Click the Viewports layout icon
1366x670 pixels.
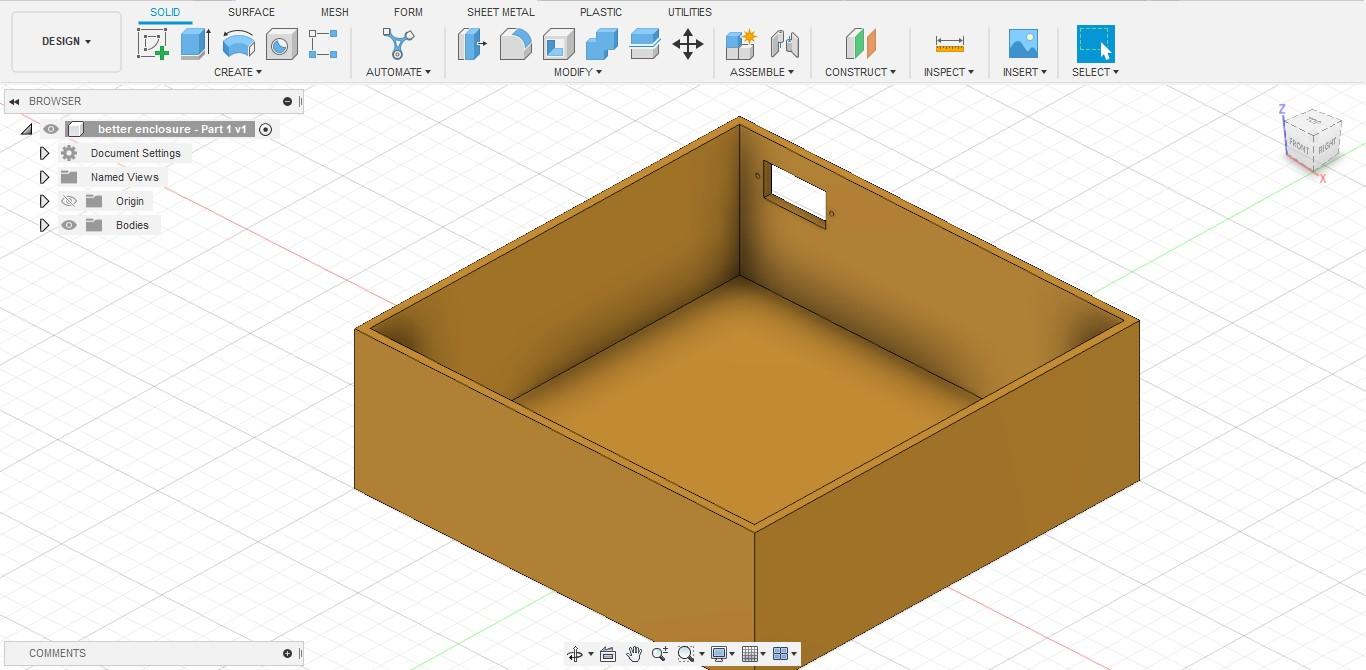click(x=781, y=654)
